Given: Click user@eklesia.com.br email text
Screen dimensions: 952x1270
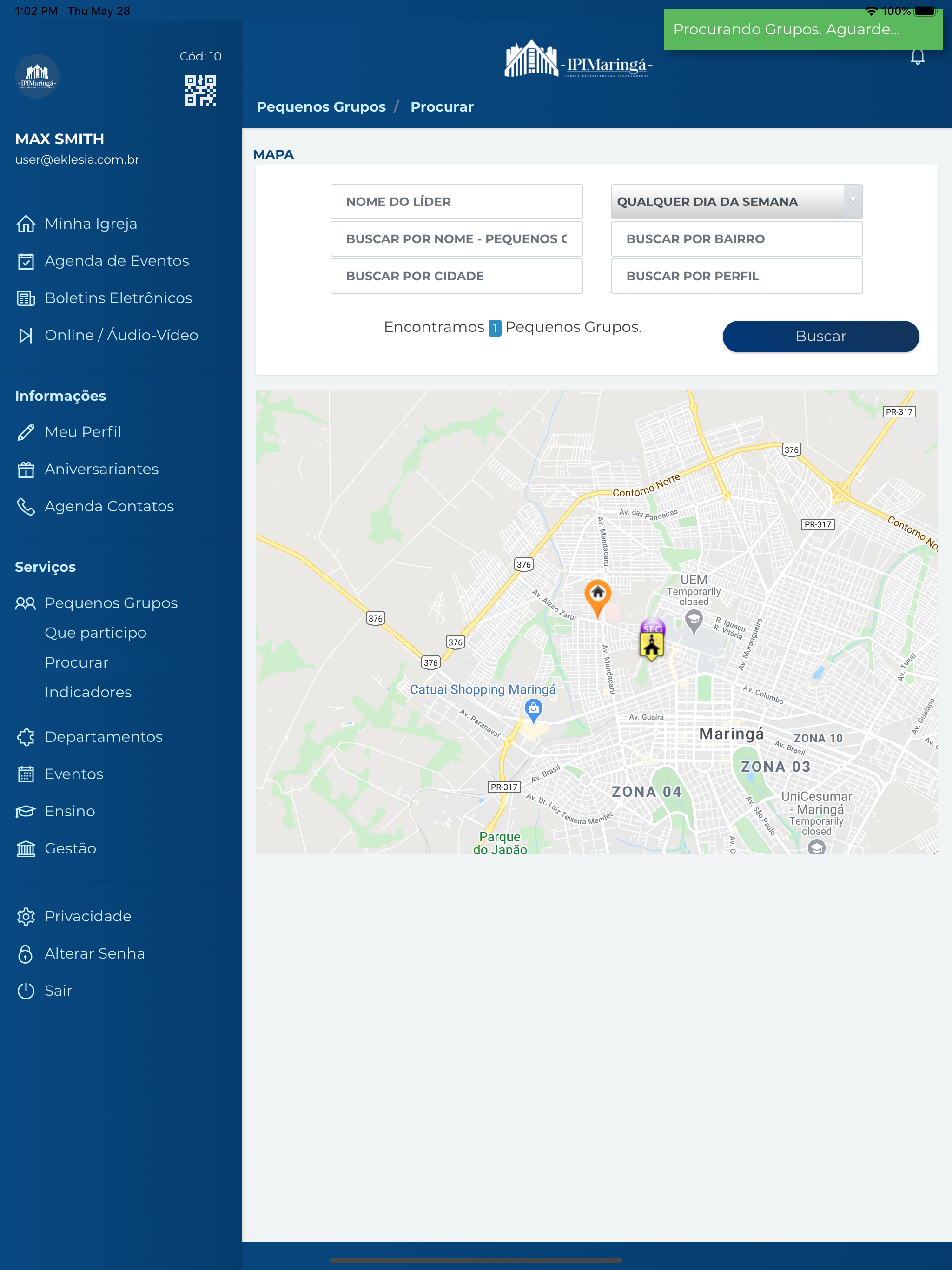Looking at the screenshot, I should click(77, 159).
